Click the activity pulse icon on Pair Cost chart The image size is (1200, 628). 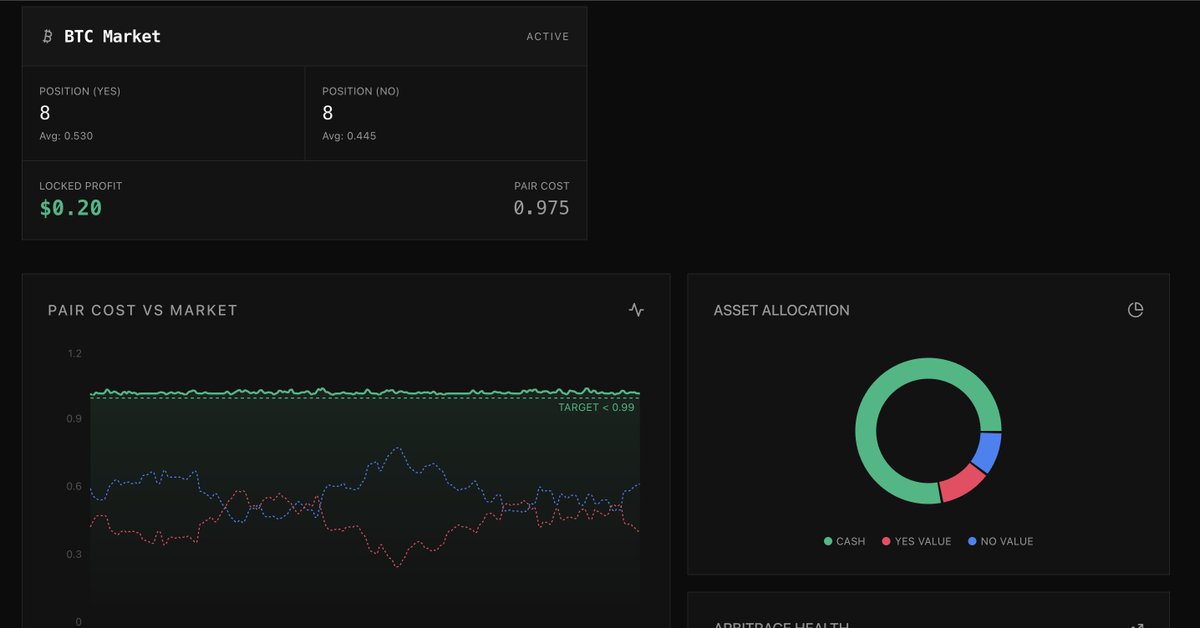tap(636, 310)
